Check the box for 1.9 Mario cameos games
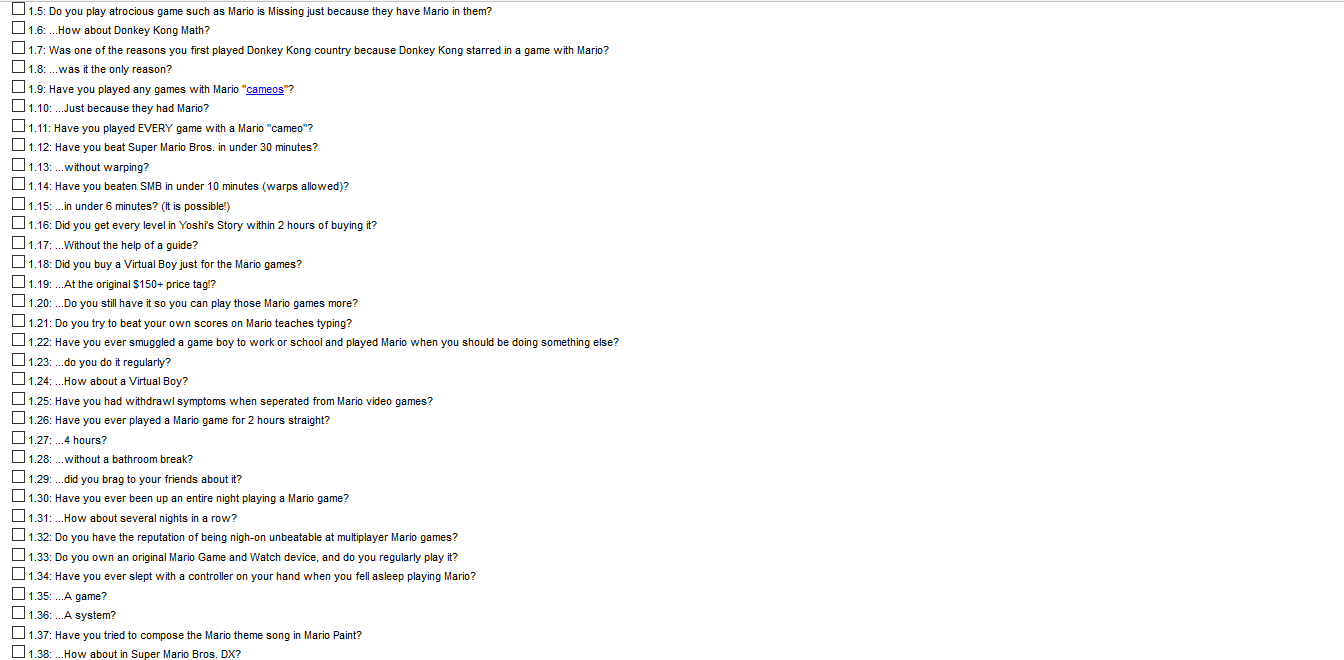This screenshot has height=660, width=1344. [x=19, y=88]
